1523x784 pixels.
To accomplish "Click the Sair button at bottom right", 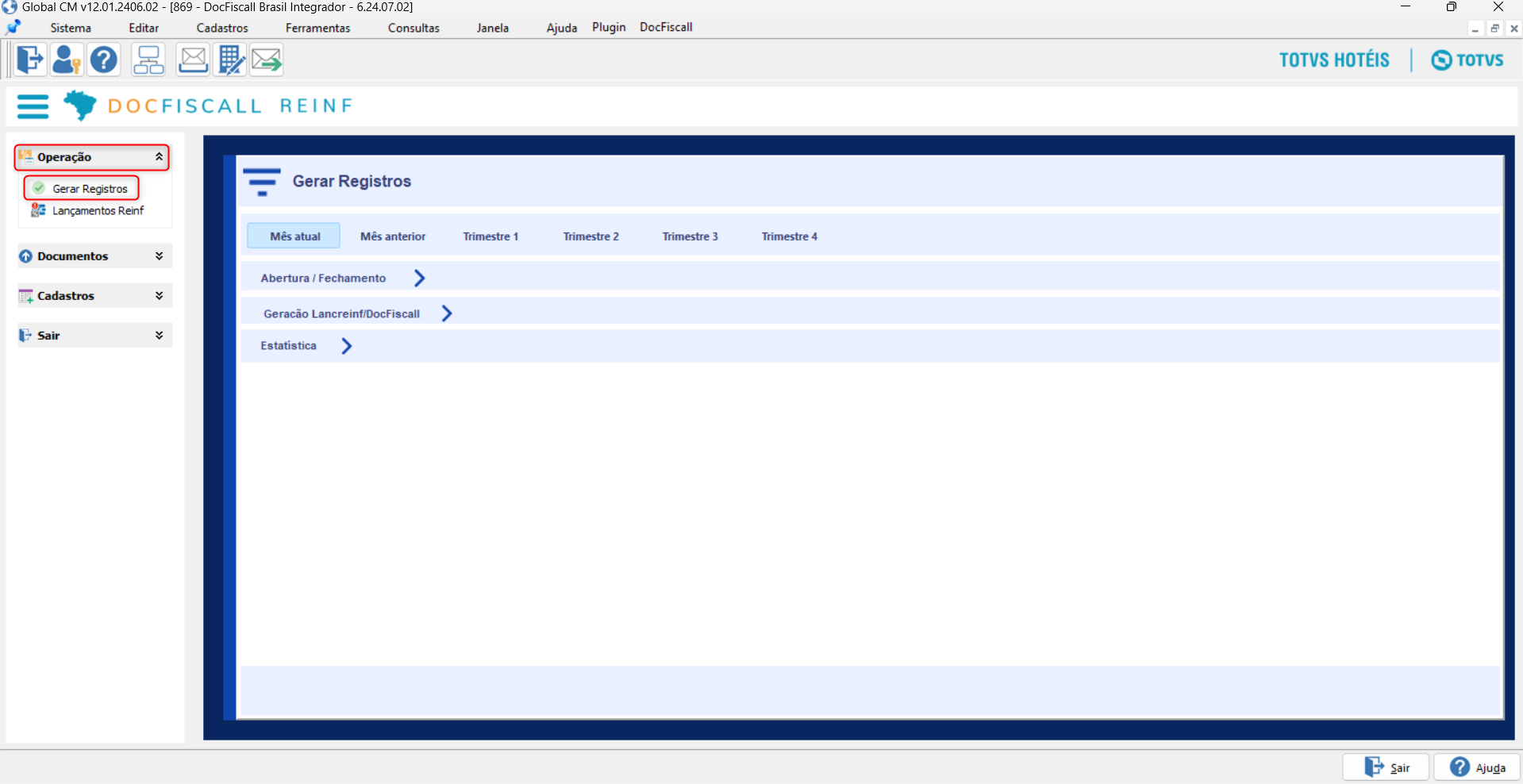I will (x=1386, y=767).
